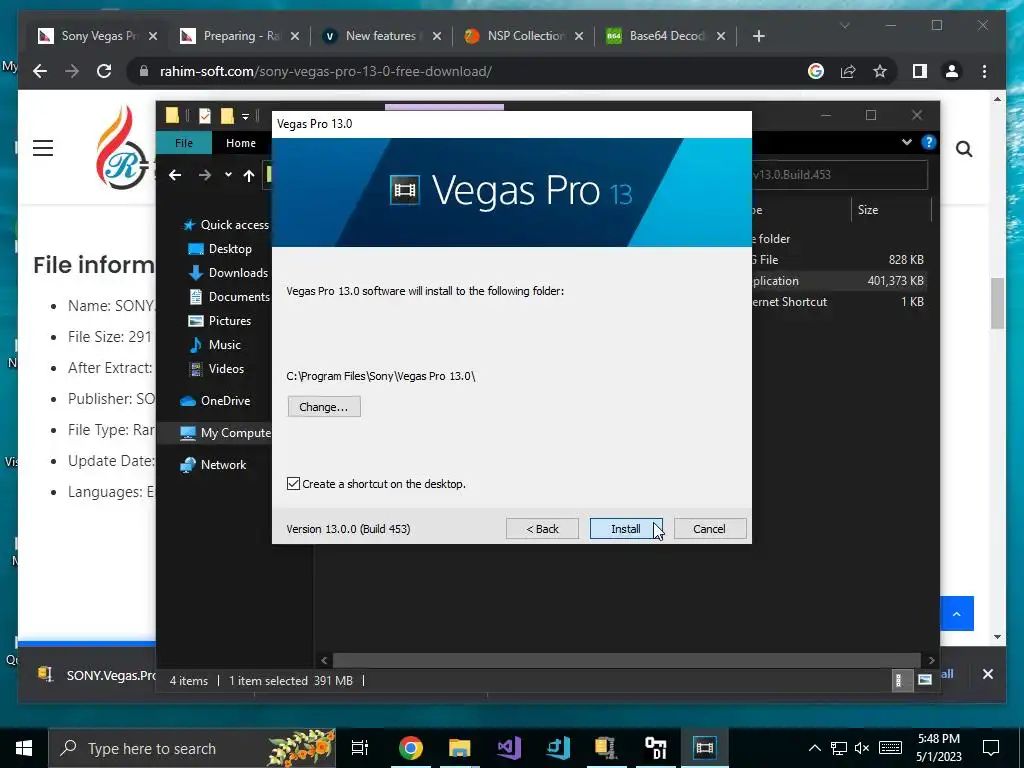1024x768 pixels.
Task: Share this page icon in Chrome
Action: 848,71
